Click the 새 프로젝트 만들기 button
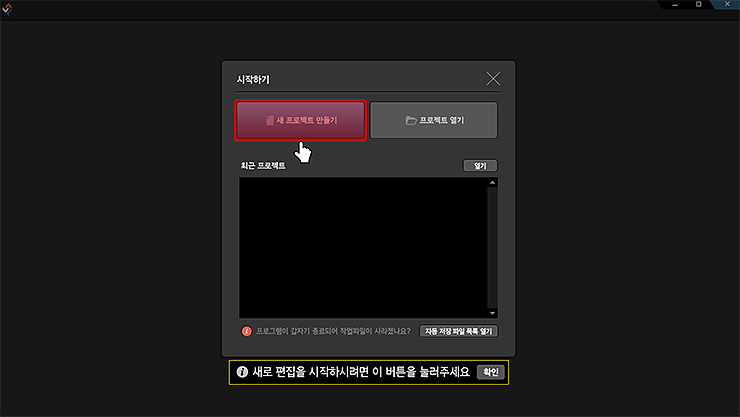 [301, 120]
